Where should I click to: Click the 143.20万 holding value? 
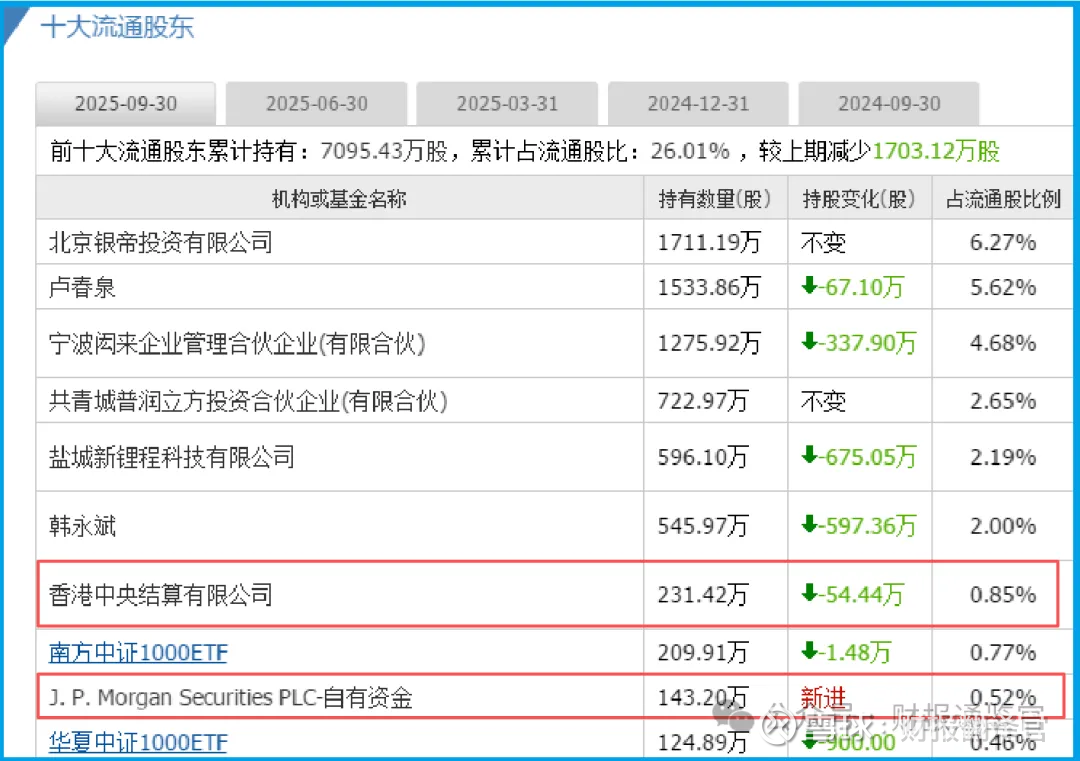click(x=703, y=698)
